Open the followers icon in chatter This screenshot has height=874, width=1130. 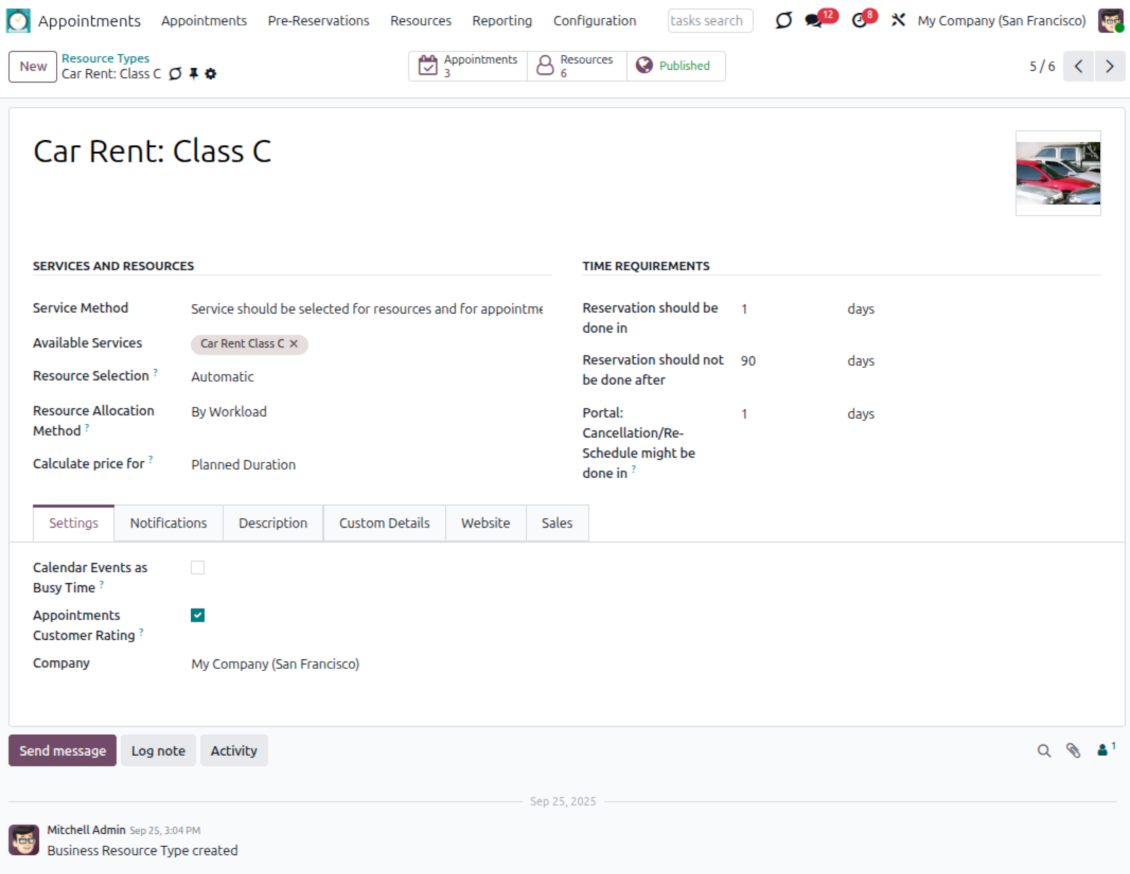[1105, 749]
